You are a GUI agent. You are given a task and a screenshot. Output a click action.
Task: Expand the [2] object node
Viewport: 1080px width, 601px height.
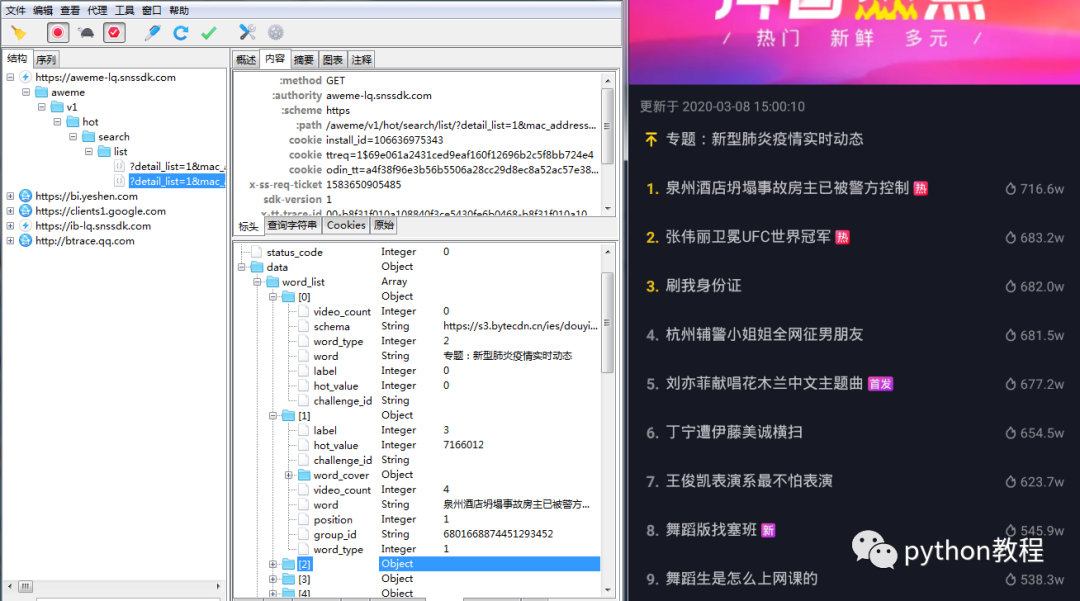[273, 565]
